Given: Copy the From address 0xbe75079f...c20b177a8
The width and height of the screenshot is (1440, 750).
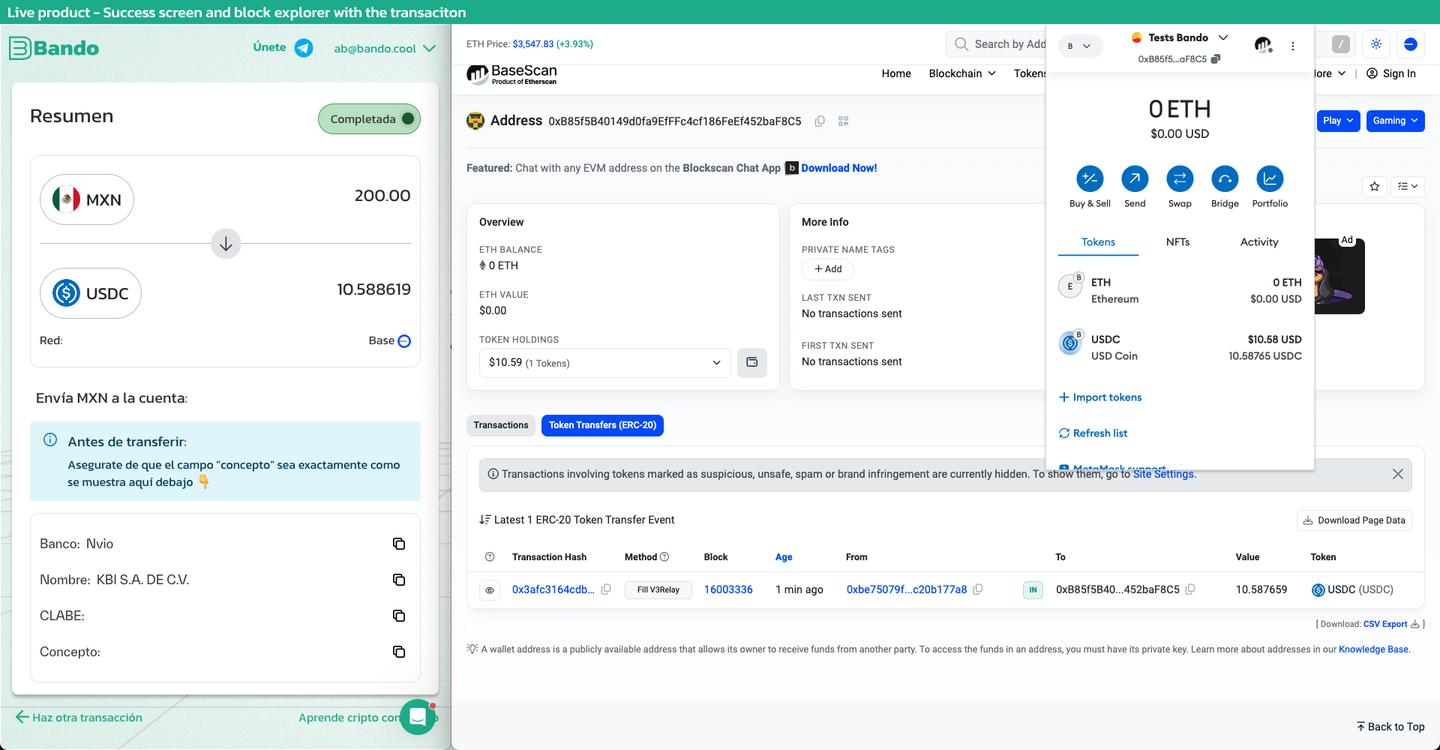Looking at the screenshot, I should [x=978, y=590].
